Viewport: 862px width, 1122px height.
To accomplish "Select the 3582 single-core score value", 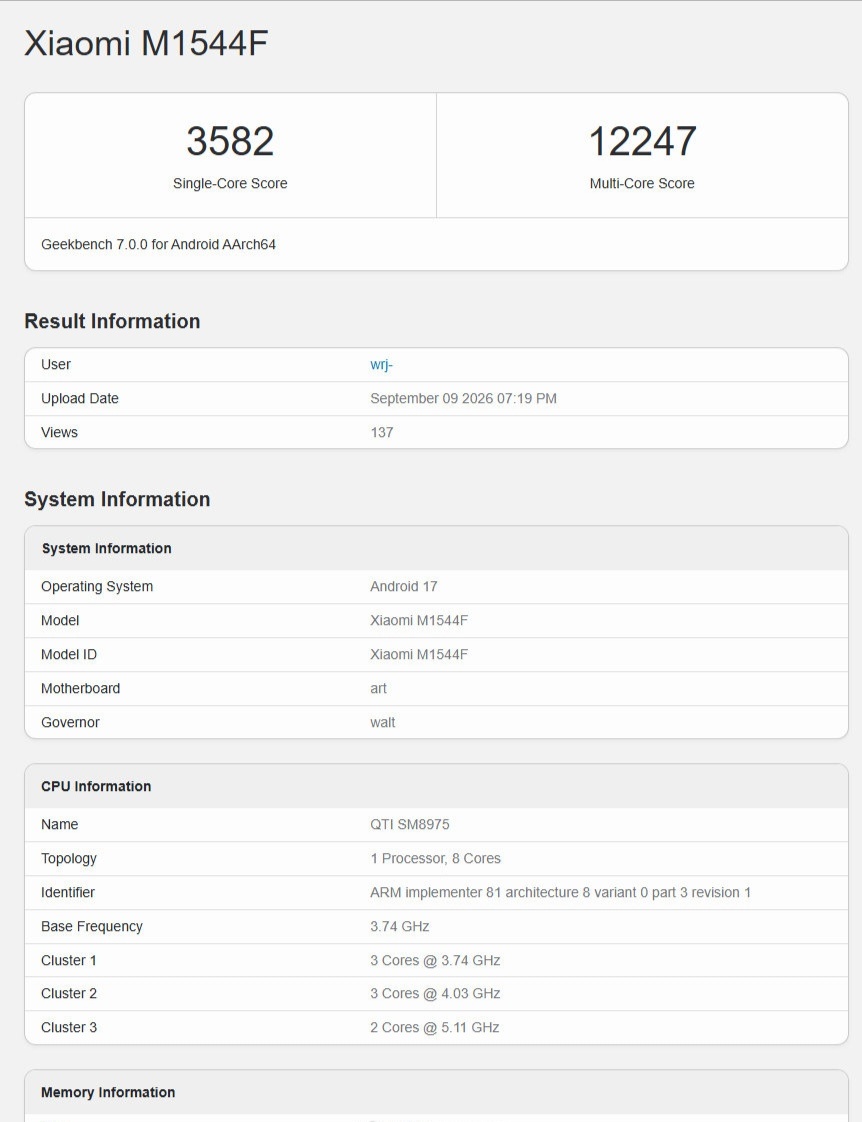I will 230,141.
